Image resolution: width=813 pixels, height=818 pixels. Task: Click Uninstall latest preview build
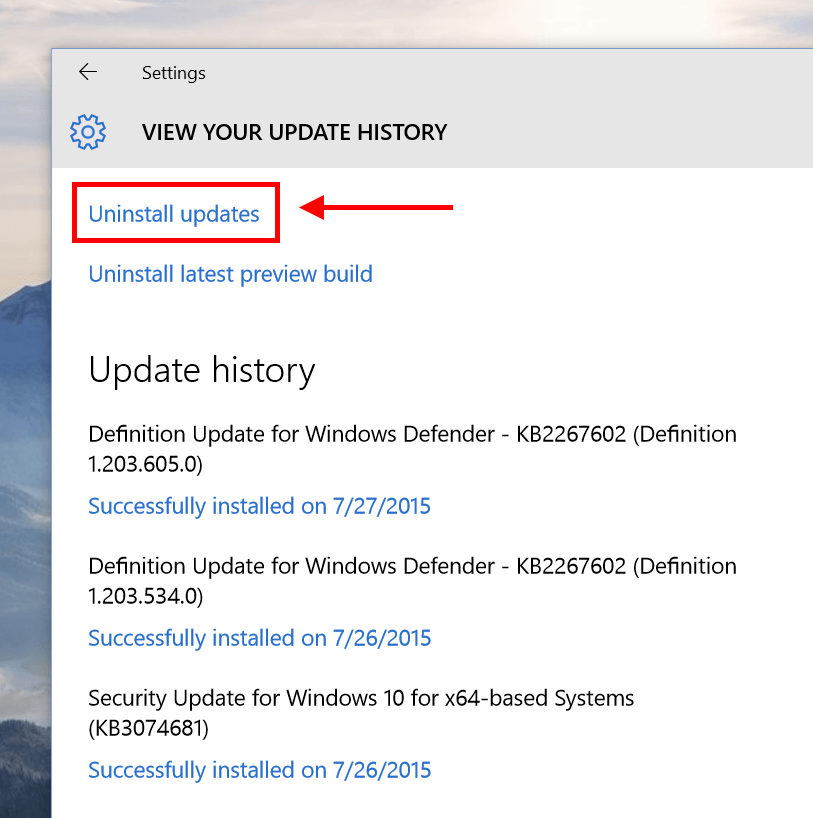(230, 274)
